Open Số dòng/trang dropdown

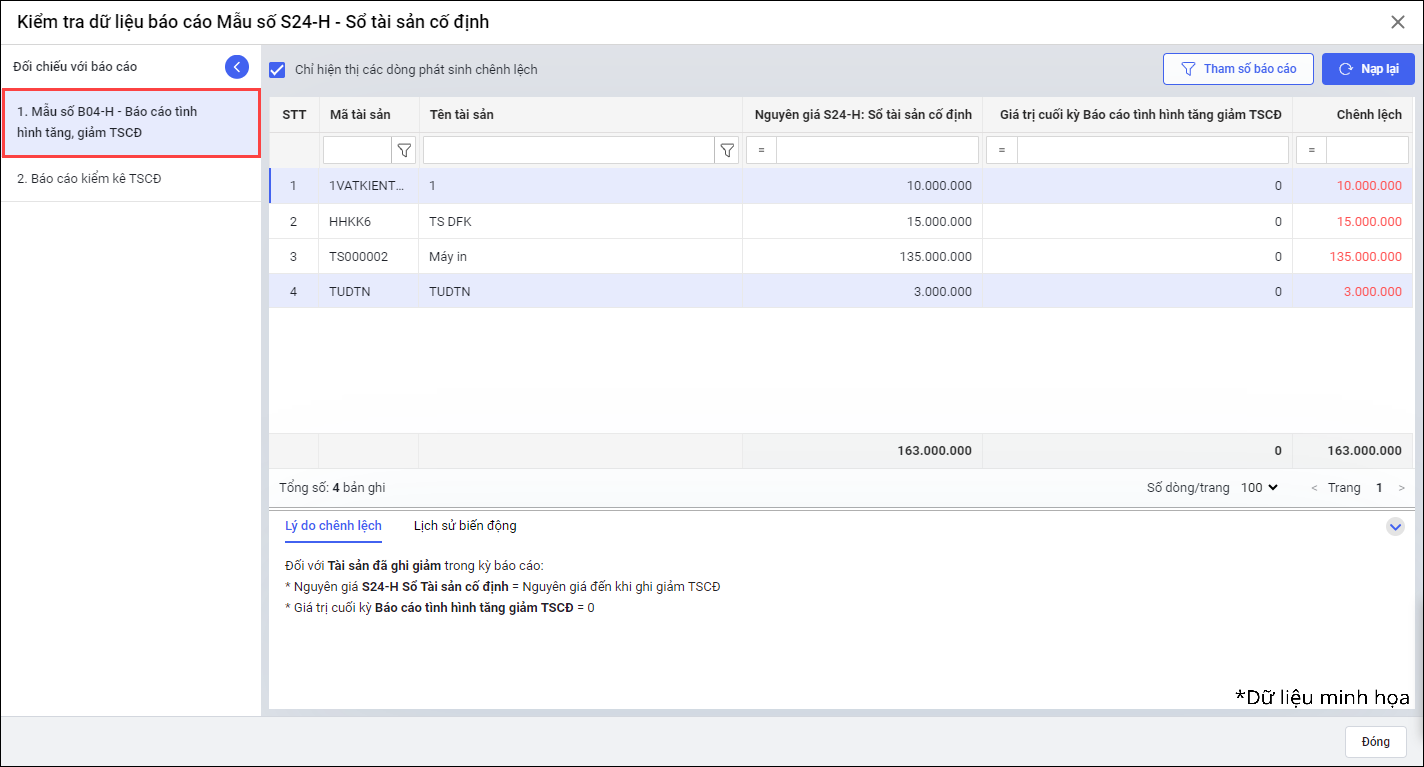(1260, 488)
